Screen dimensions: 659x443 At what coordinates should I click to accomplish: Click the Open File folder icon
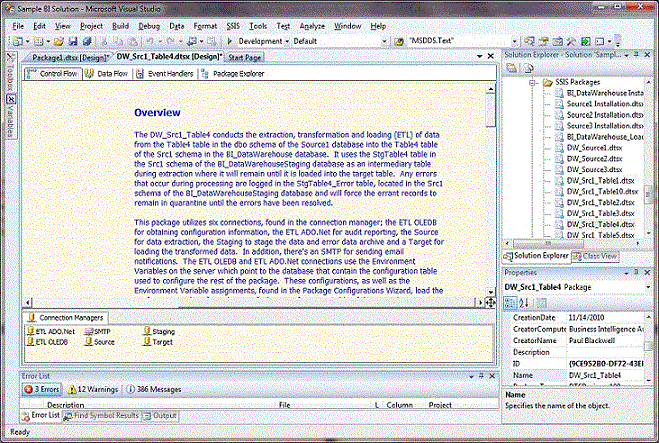[58, 41]
